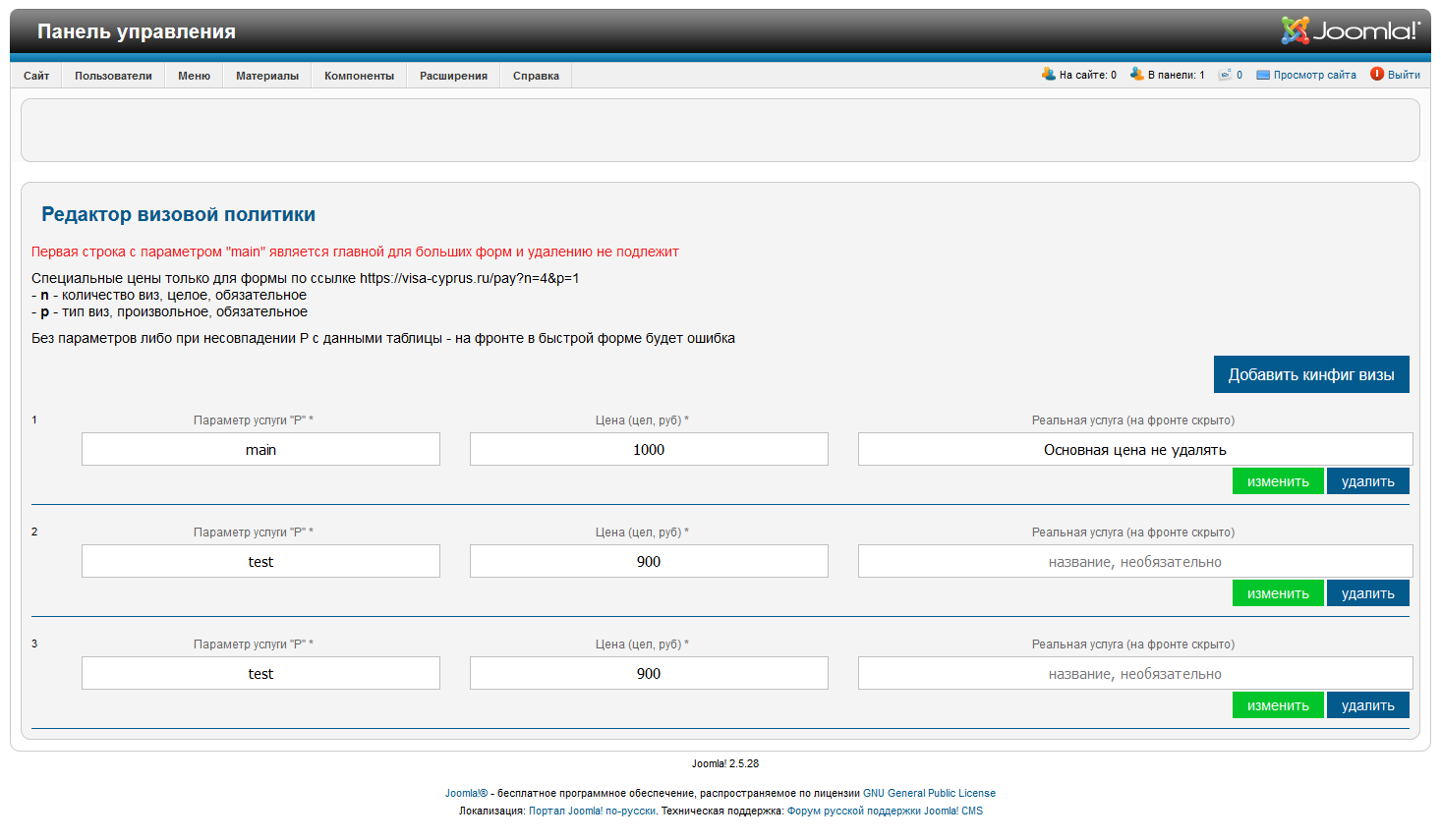Click 'удалить' in row 3
The image size is (1441, 840).
1368,705
